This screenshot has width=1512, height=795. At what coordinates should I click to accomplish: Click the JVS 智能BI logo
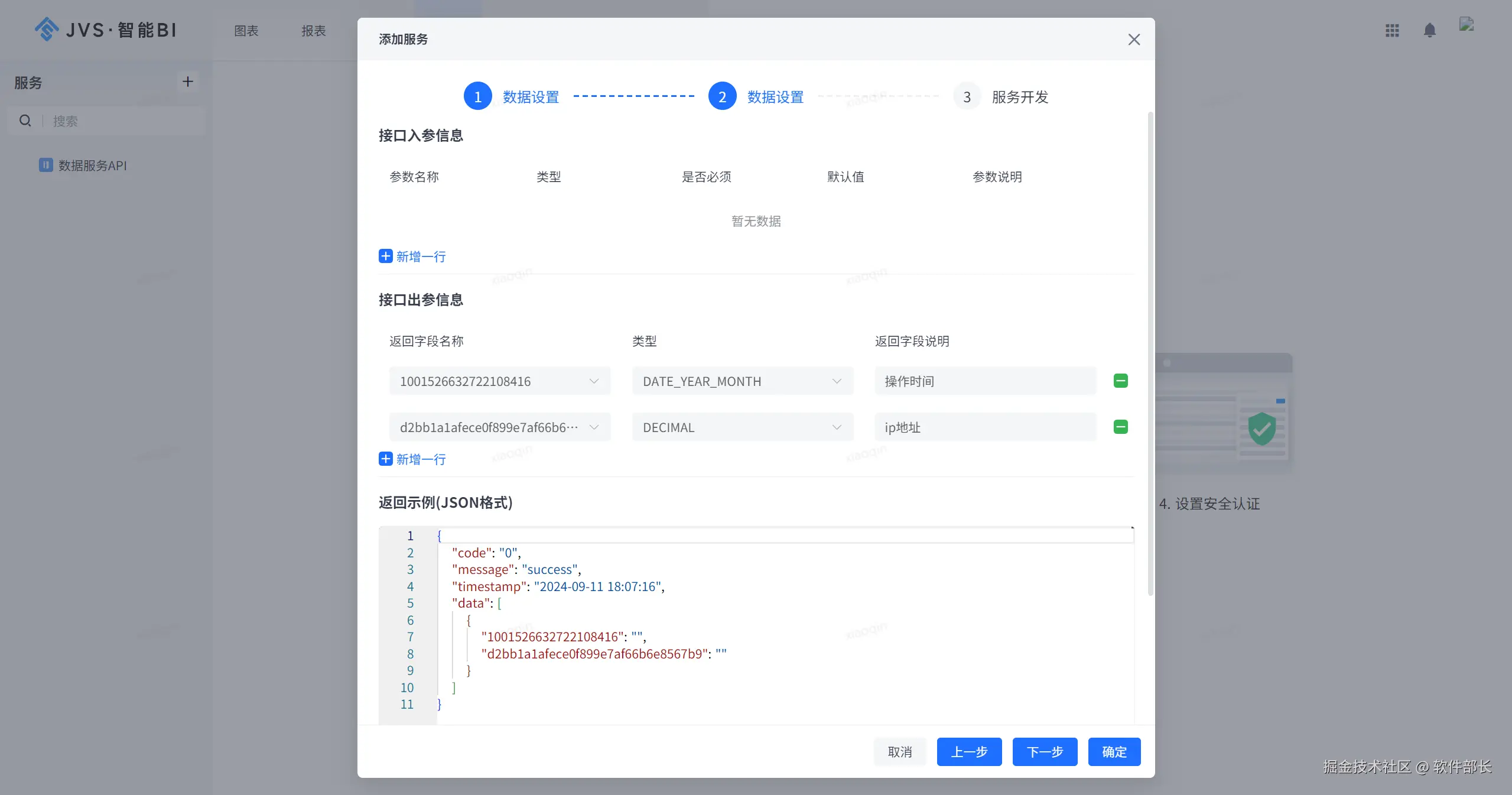[105, 30]
